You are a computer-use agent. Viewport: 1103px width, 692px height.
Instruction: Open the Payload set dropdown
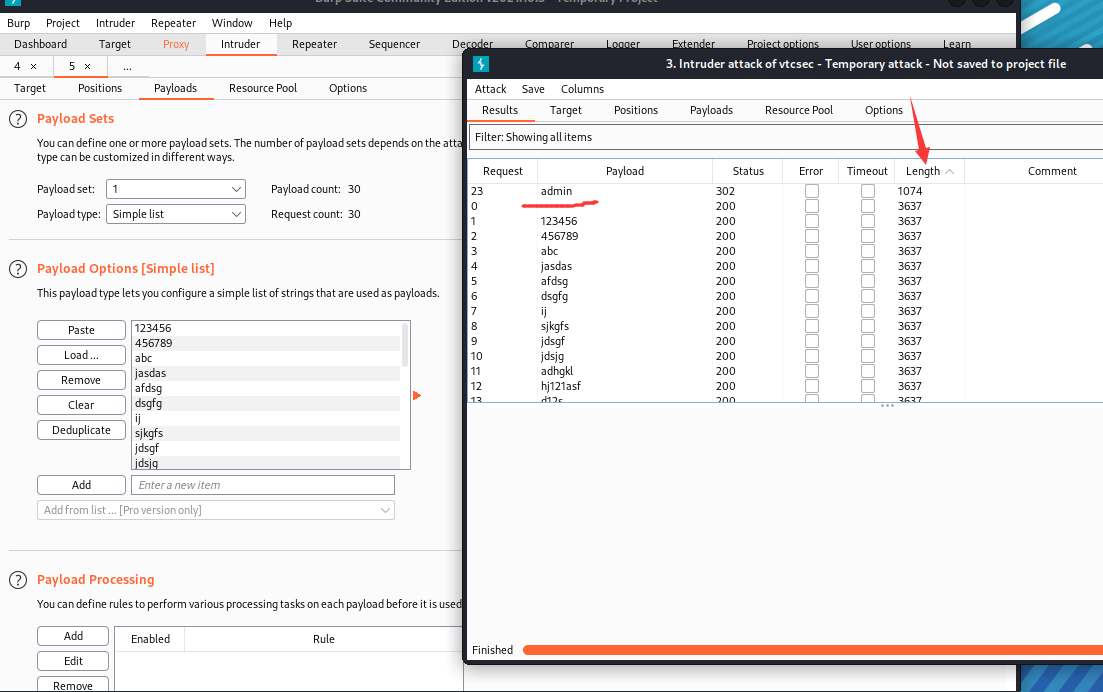[x=176, y=189]
